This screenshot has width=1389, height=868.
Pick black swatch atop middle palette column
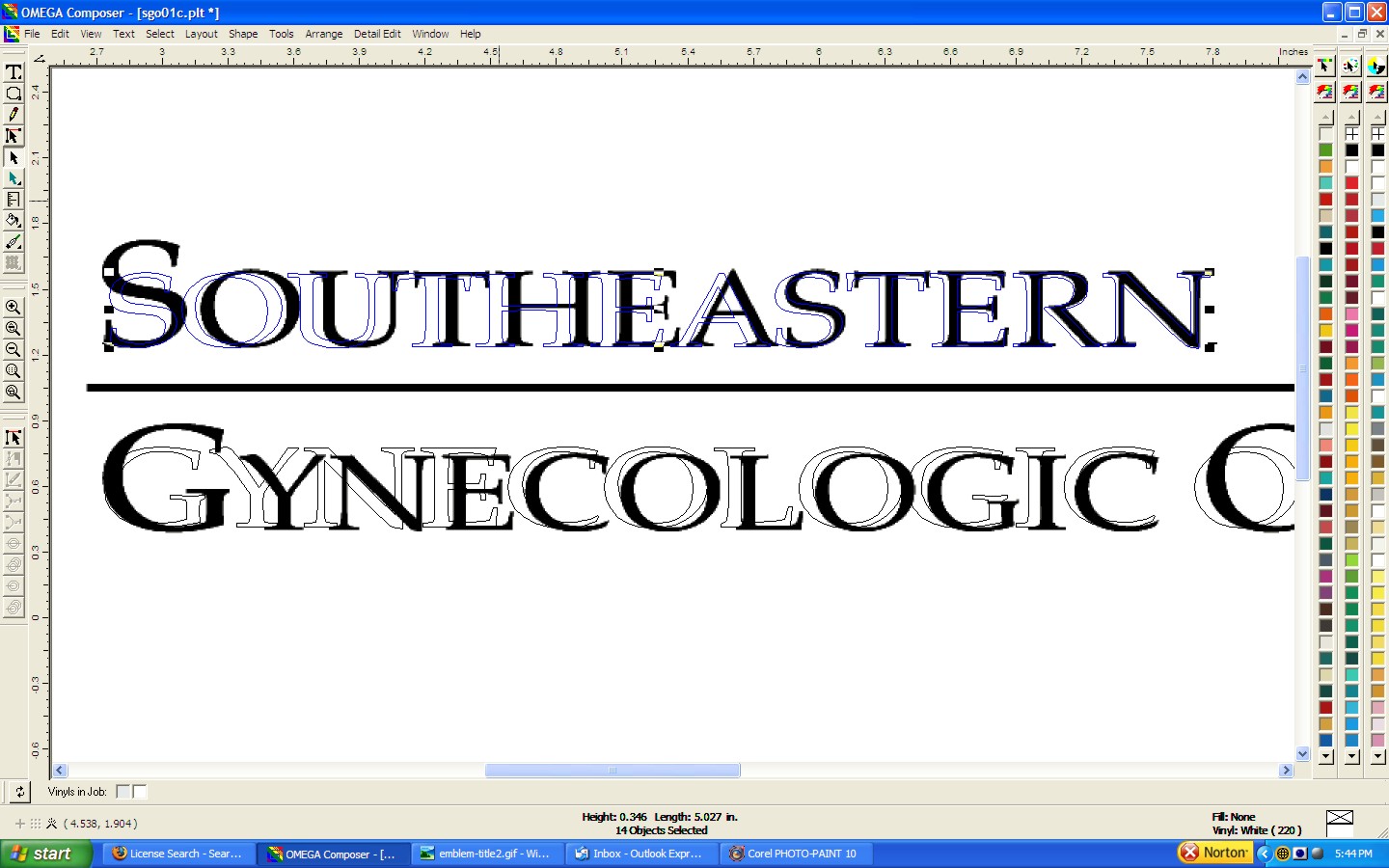(x=1351, y=150)
